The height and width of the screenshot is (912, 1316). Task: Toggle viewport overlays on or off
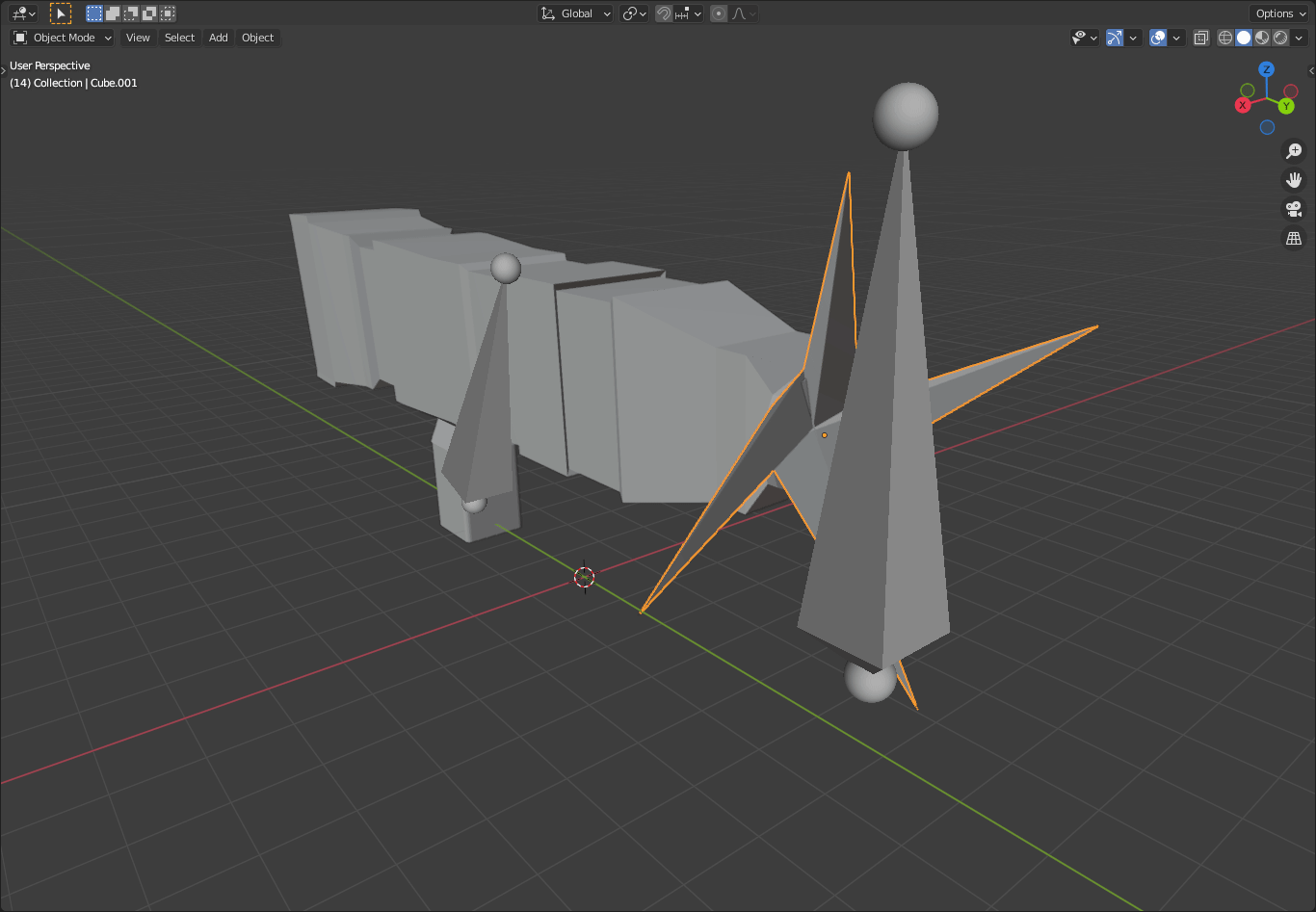click(x=1158, y=38)
